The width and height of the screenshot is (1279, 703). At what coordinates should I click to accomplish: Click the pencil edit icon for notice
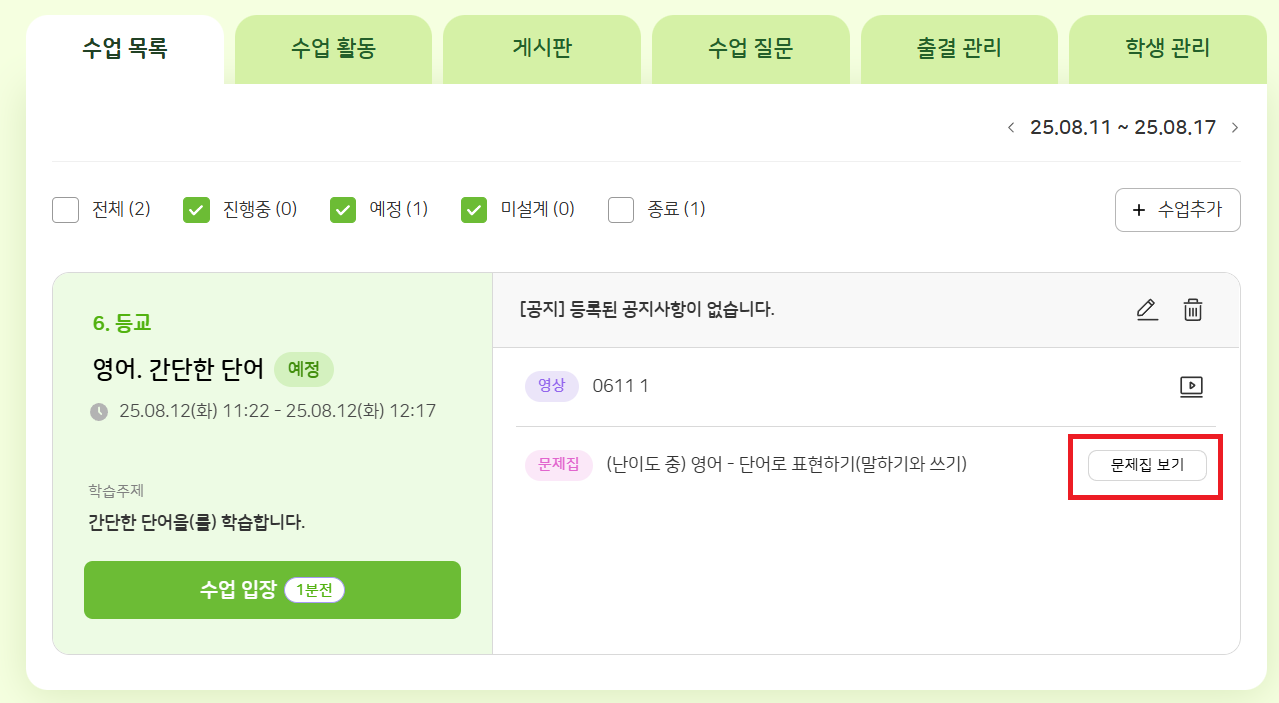click(1147, 310)
